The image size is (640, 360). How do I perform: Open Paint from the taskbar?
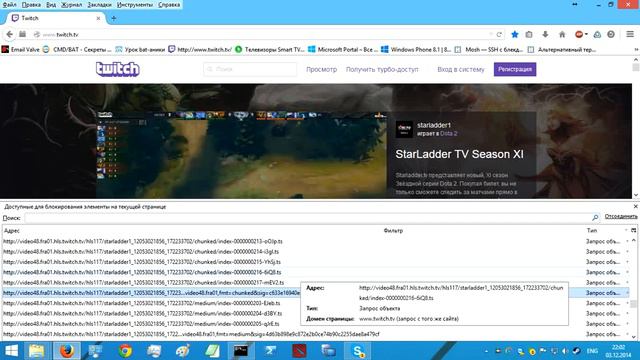(x=182, y=351)
